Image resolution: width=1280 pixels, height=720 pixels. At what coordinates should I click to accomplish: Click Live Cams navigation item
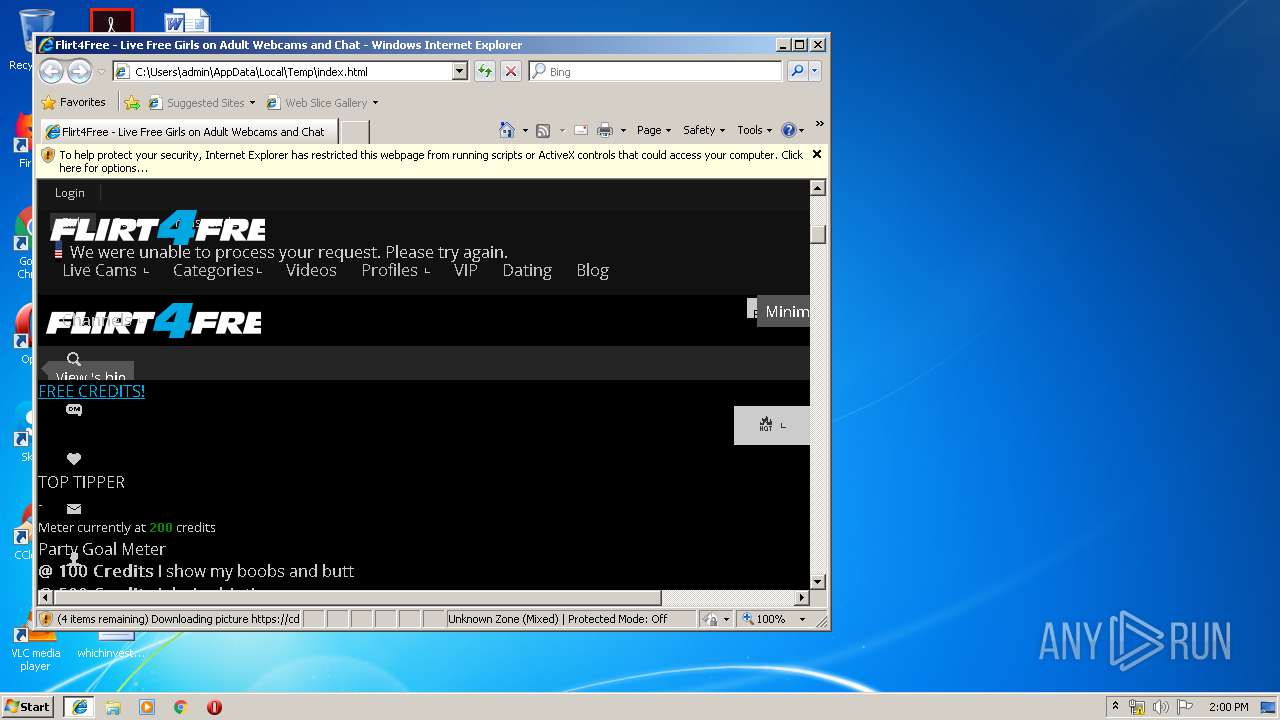(x=105, y=270)
